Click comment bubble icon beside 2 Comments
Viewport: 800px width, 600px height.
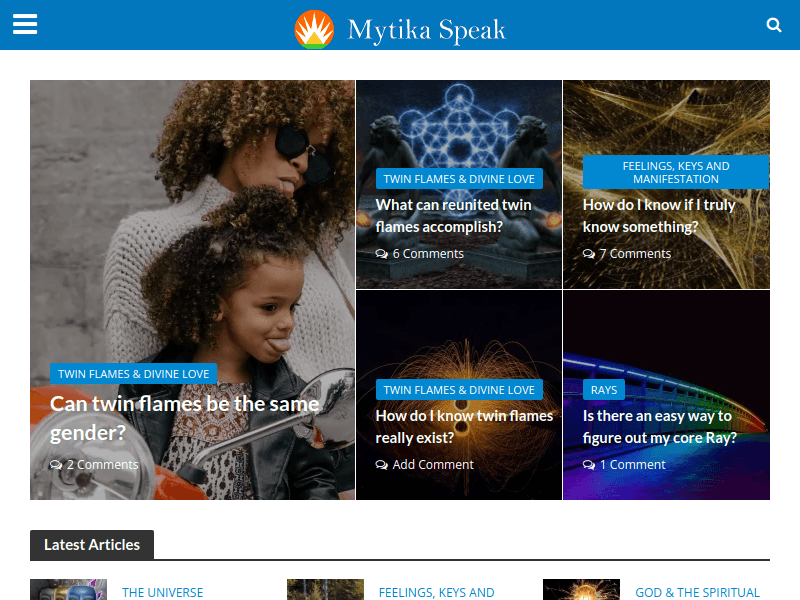pyautogui.click(x=56, y=464)
